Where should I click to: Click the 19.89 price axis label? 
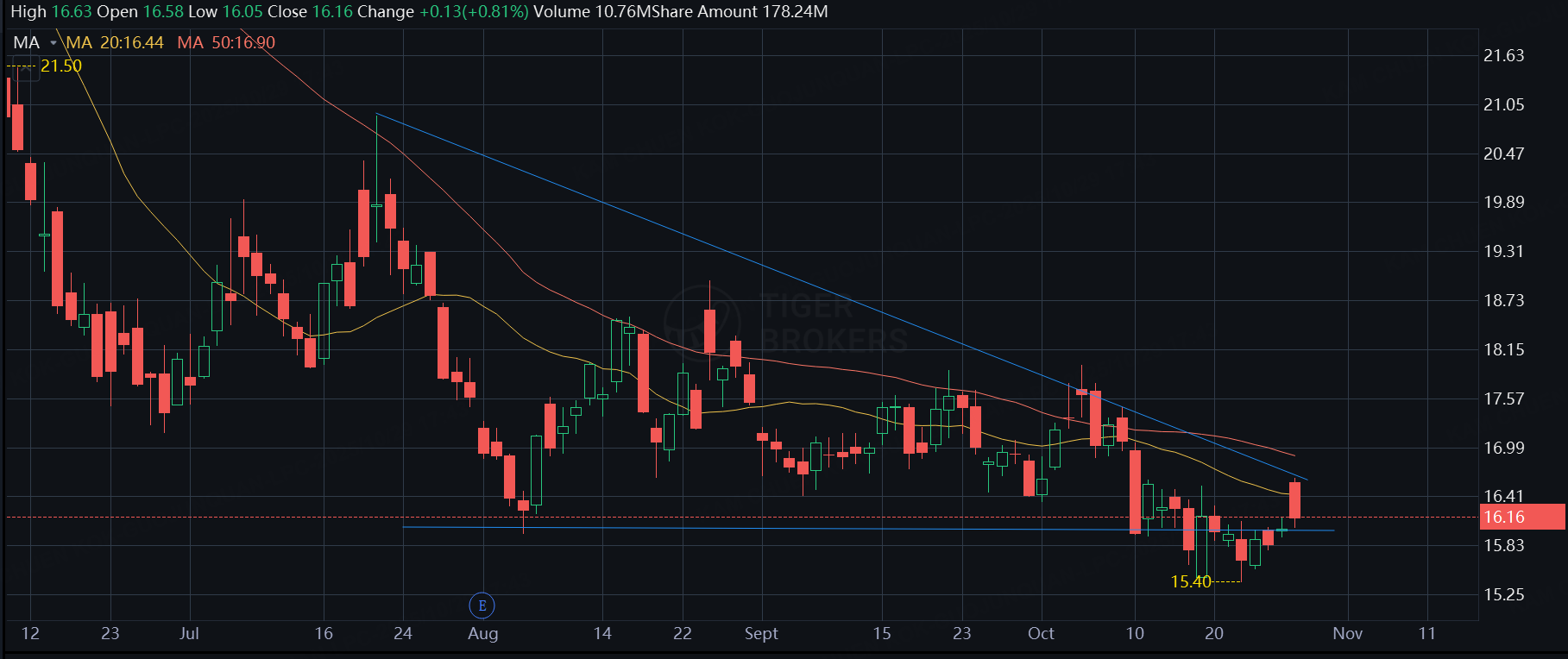[x=1503, y=202]
